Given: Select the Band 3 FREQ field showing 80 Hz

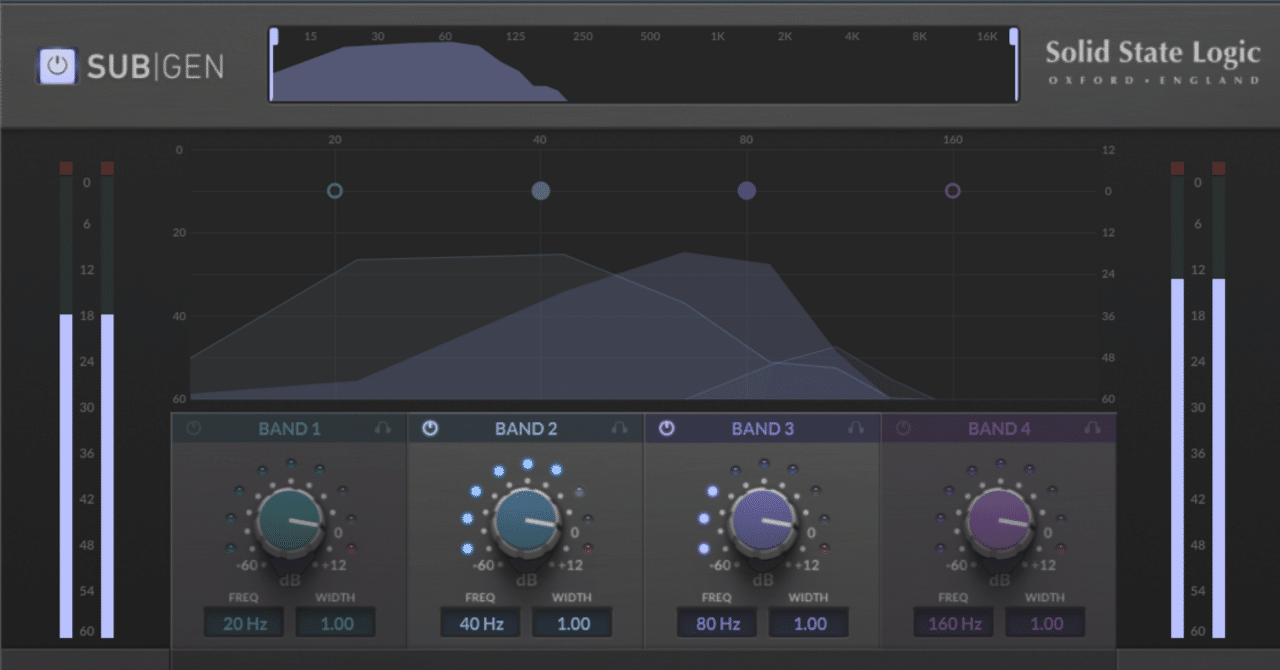Looking at the screenshot, I should pyautogui.click(x=717, y=623).
